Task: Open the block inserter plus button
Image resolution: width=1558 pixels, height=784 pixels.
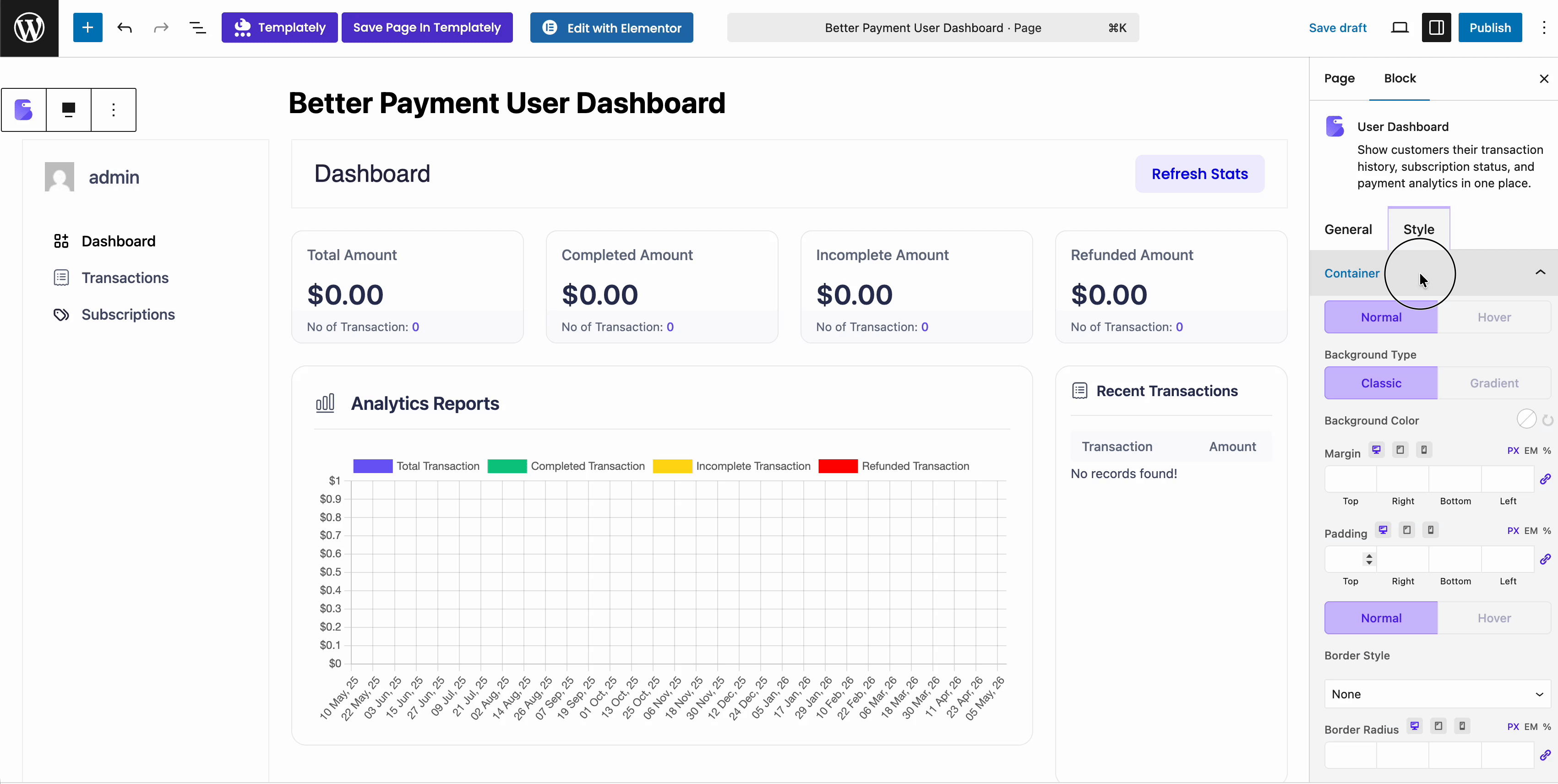Action: 87,28
